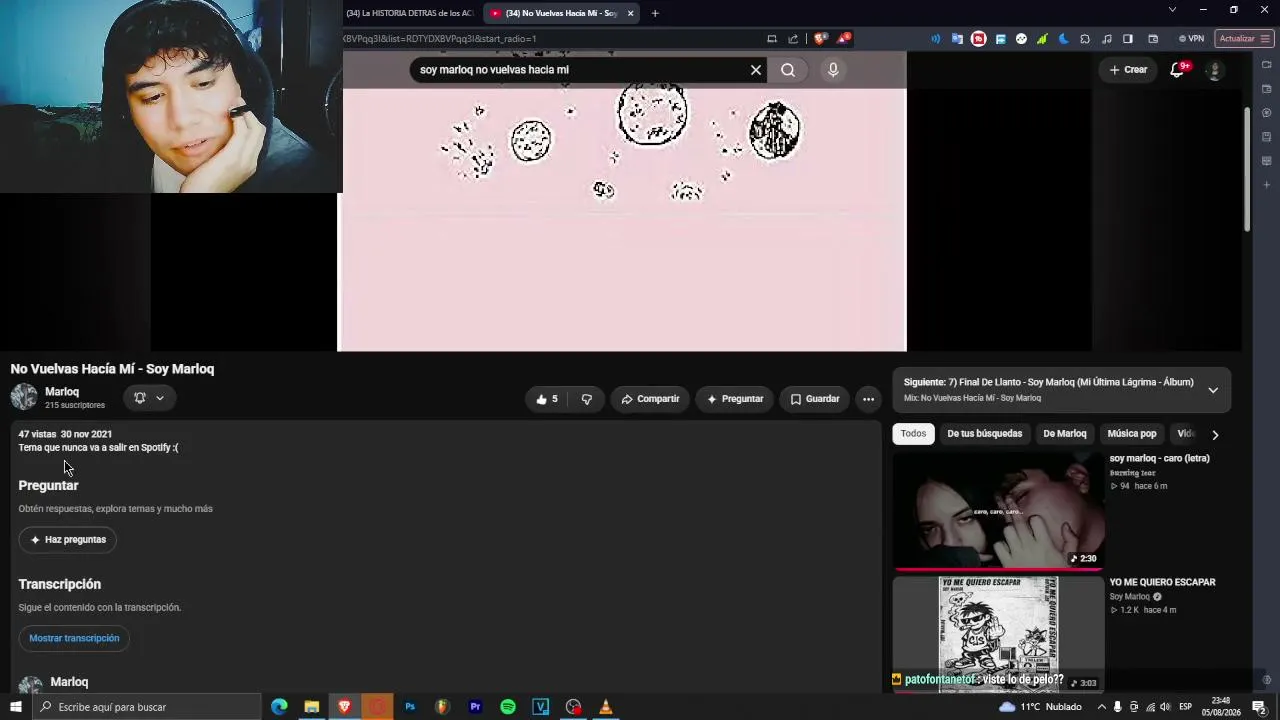1280x720 pixels.
Task: Click the Windows taskbar search box
Action: pyautogui.click(x=146, y=707)
